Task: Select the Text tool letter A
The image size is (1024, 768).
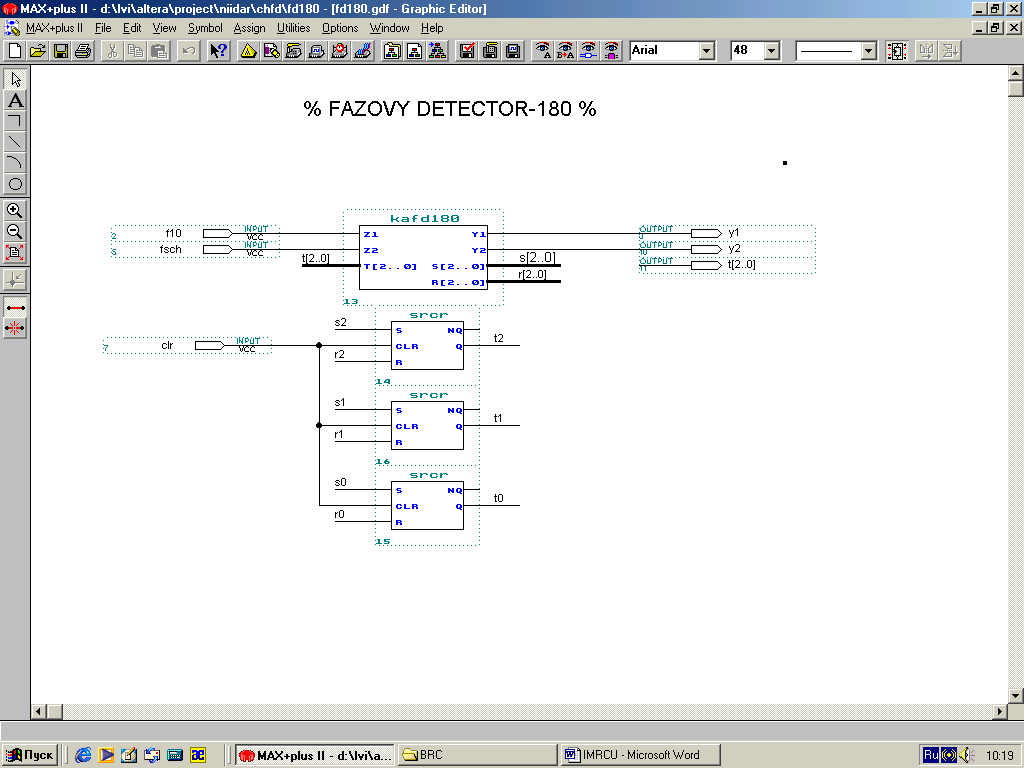Action: tap(15, 100)
